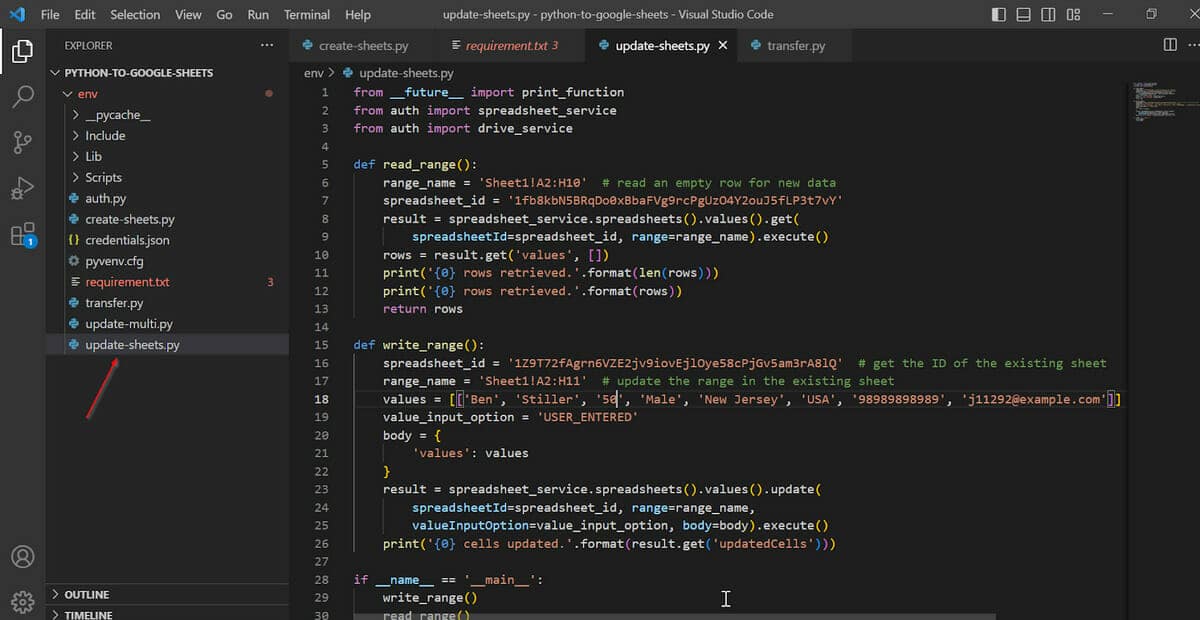Open the Terminal menu
Image resolution: width=1200 pixels, height=620 pixels.
click(x=306, y=14)
